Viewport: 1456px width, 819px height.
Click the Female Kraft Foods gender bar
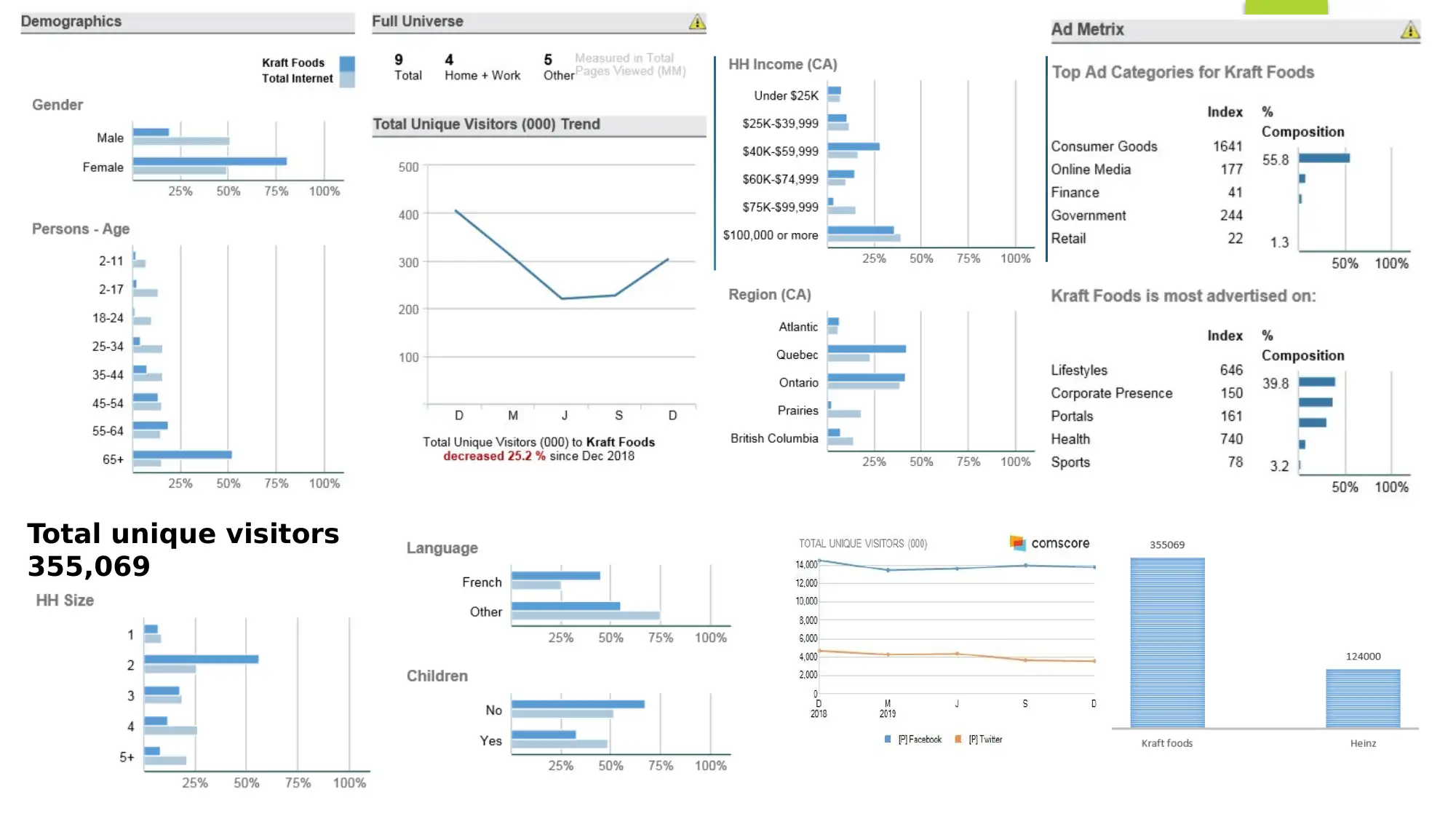(210, 162)
